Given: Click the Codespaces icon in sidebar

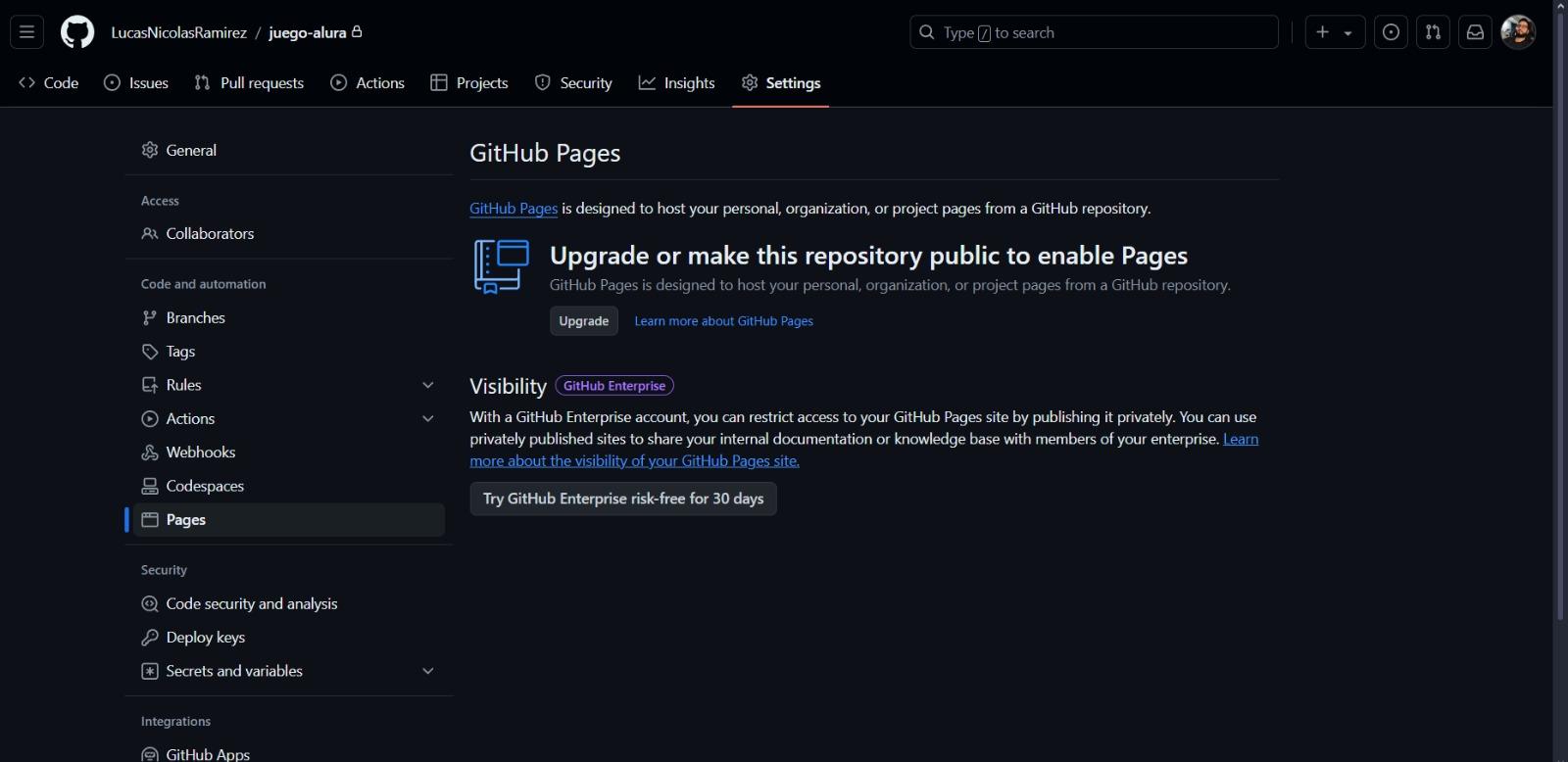Looking at the screenshot, I should click(150, 486).
